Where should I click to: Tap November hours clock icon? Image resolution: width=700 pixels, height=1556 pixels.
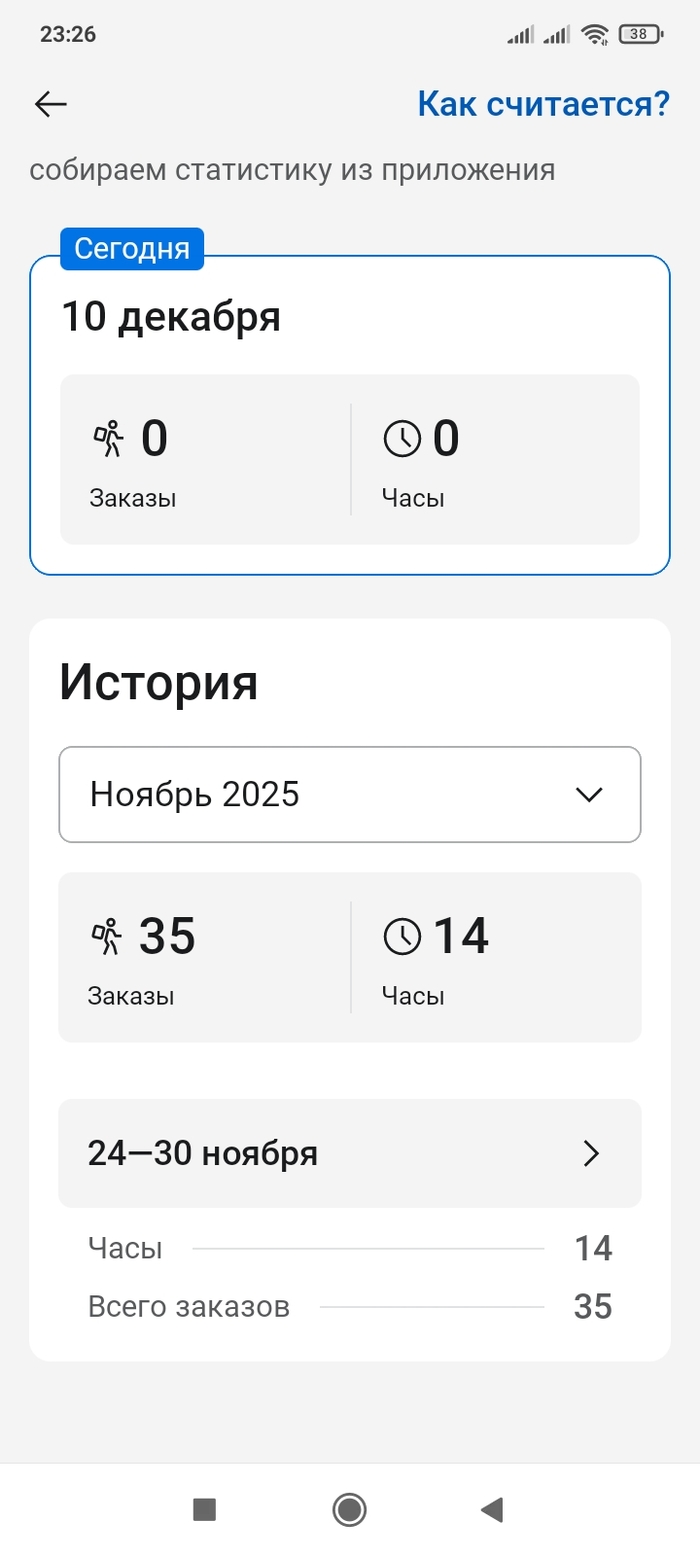pos(402,937)
